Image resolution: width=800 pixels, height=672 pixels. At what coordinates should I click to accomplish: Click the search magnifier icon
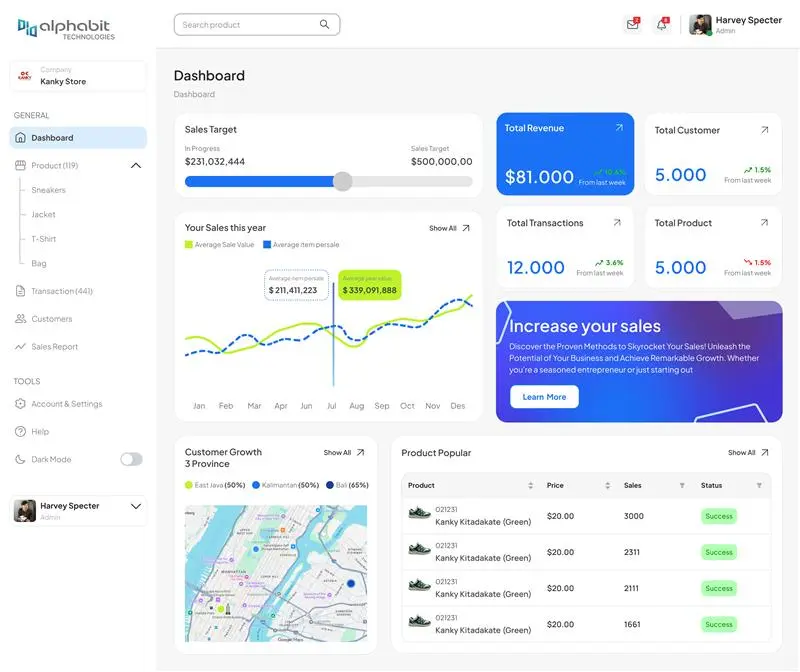tap(325, 25)
